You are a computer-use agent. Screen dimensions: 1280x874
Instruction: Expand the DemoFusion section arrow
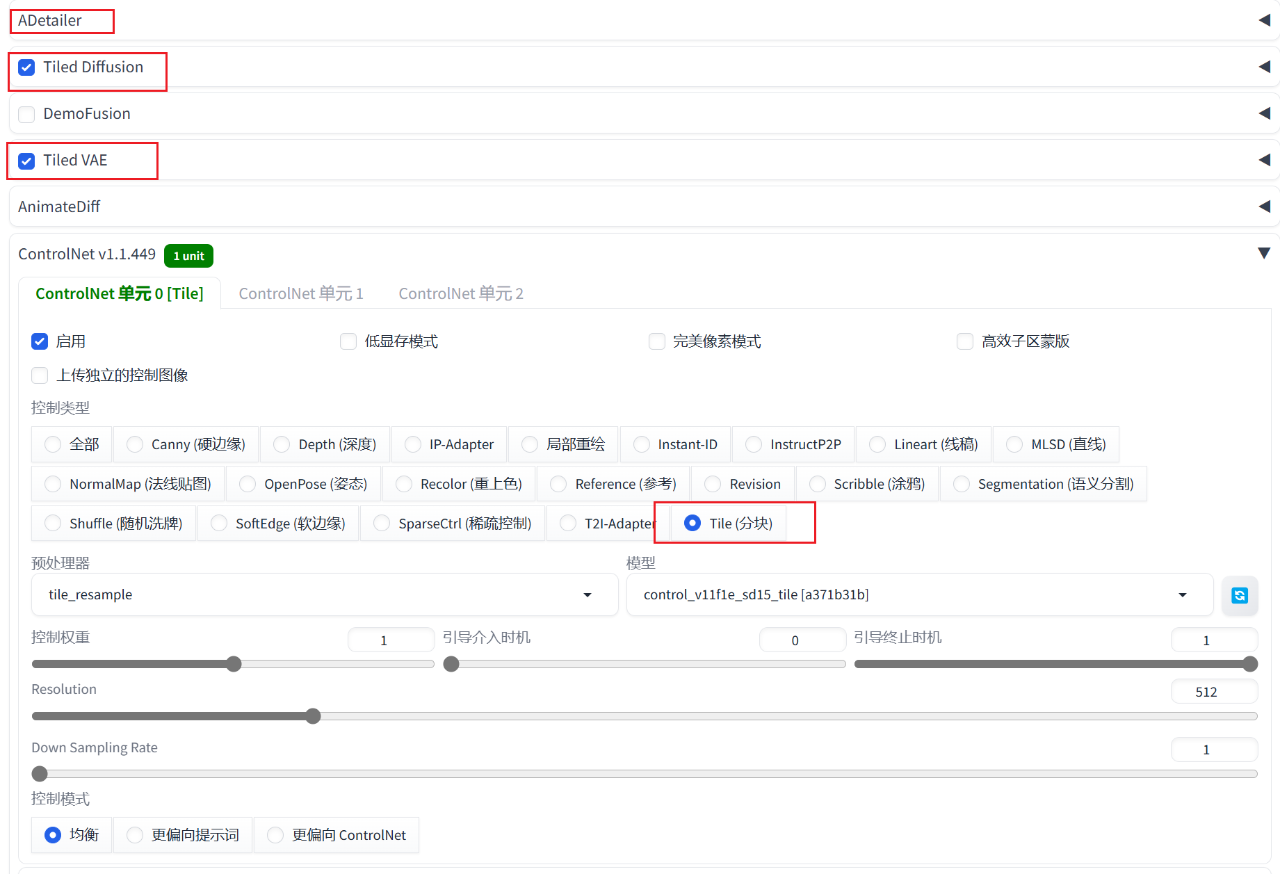(x=1264, y=113)
